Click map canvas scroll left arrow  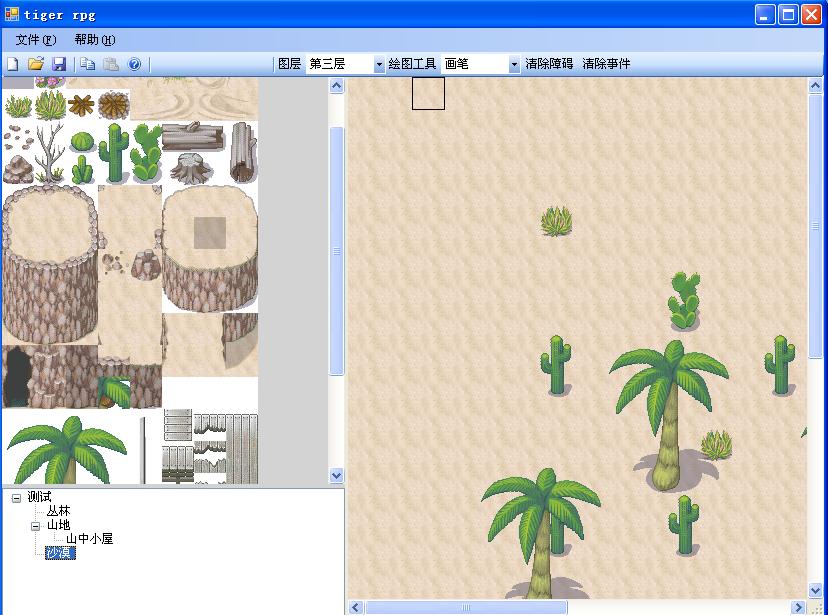pos(356,608)
